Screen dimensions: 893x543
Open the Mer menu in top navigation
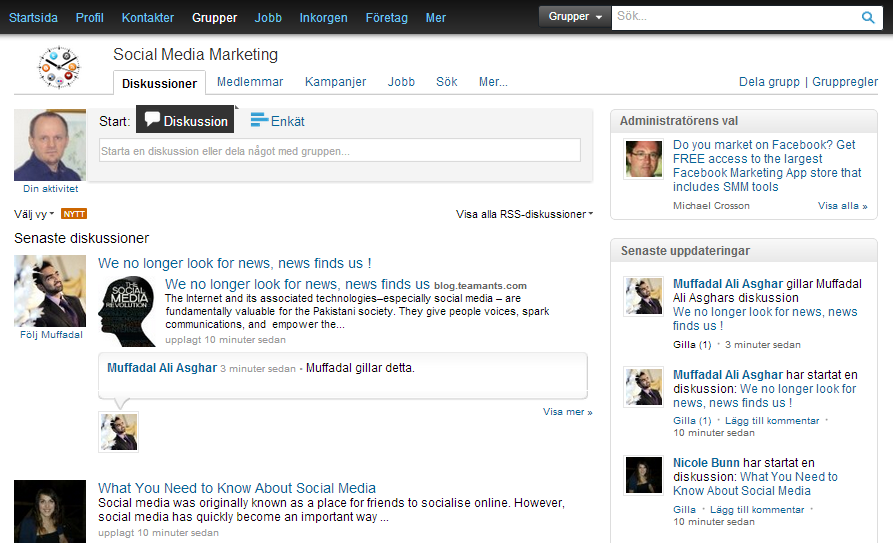point(436,18)
